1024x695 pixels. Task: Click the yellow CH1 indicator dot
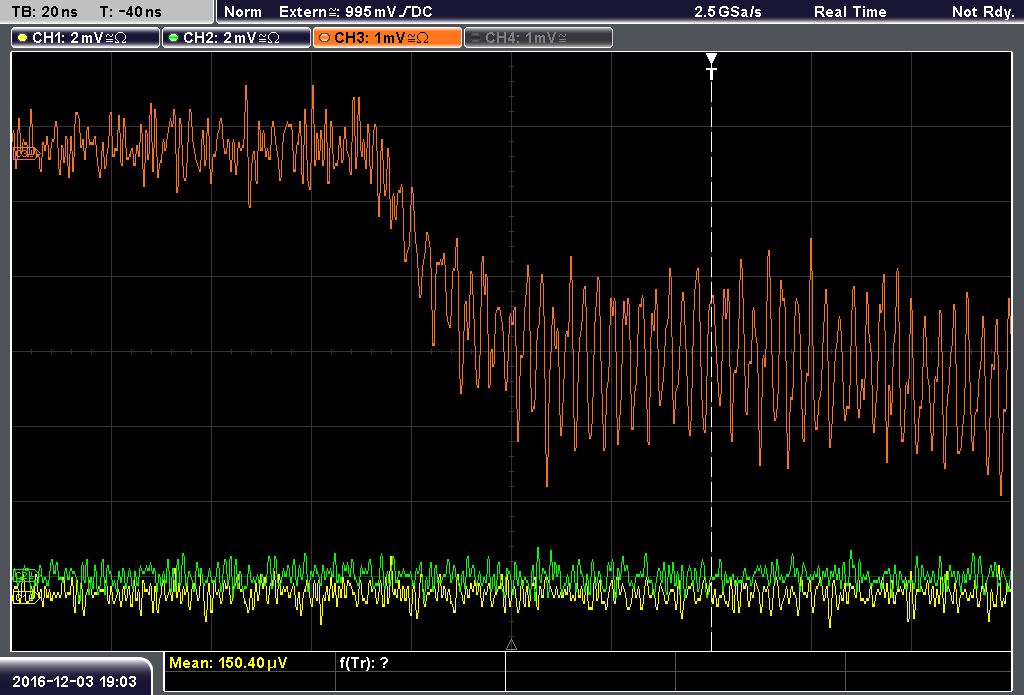pos(23,38)
